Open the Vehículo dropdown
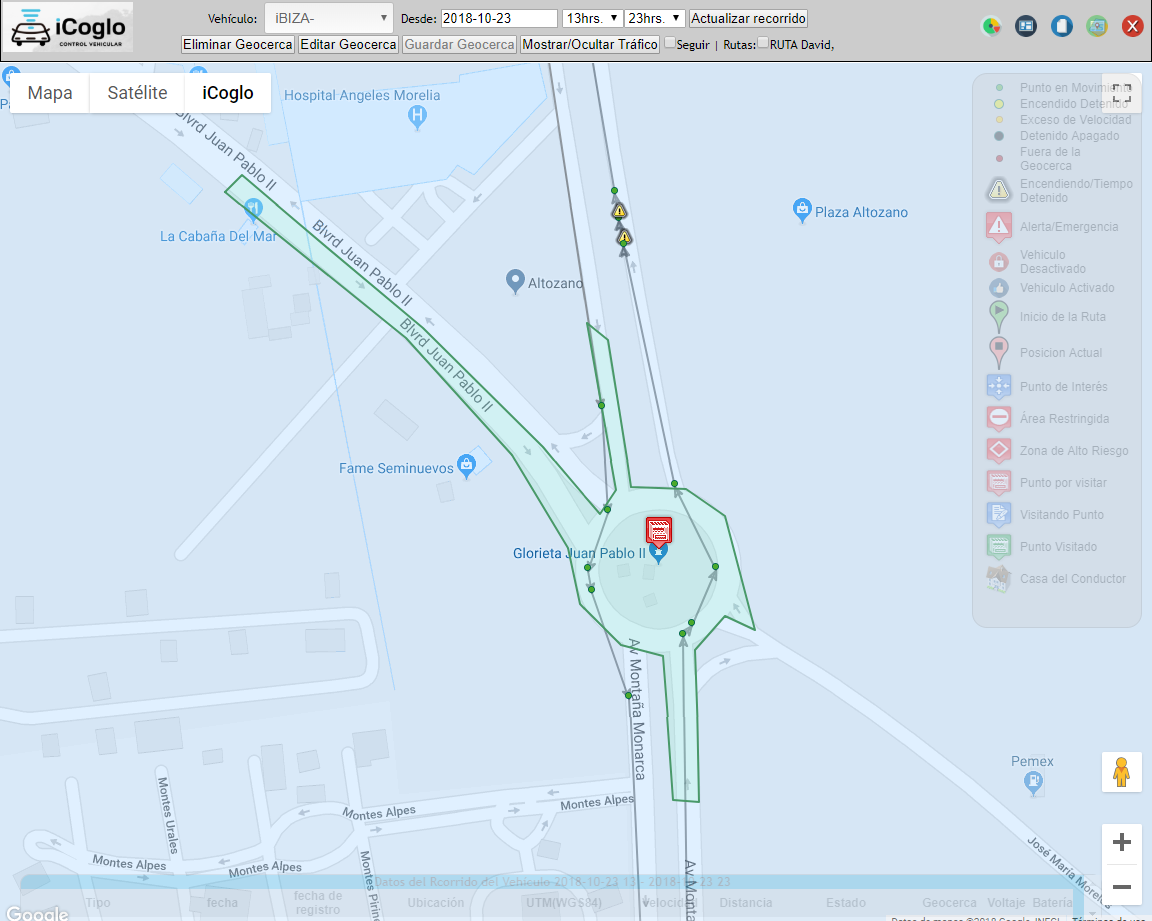The image size is (1152, 921). click(329, 18)
